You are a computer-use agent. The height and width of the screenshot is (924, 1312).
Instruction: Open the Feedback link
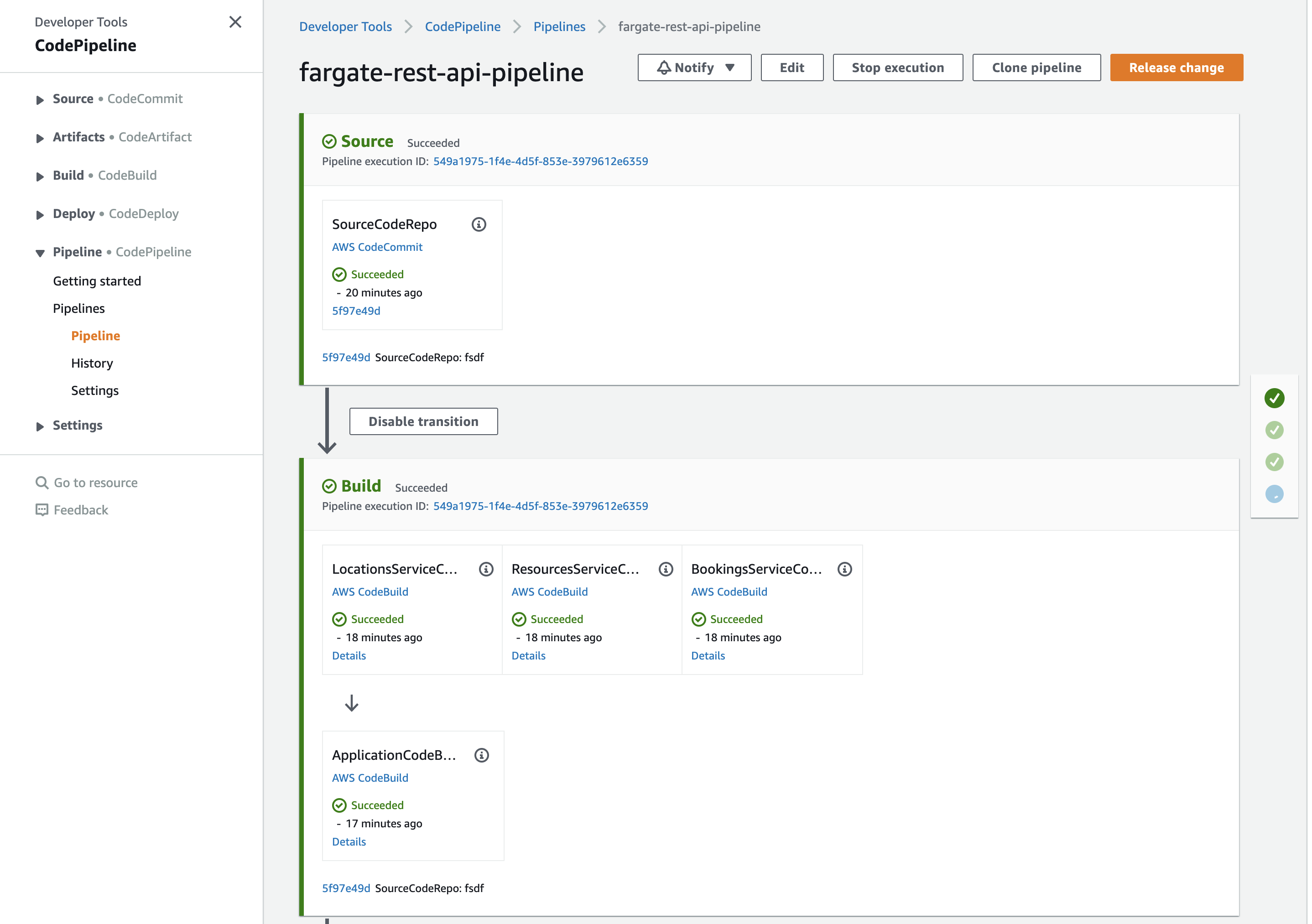tap(81, 510)
